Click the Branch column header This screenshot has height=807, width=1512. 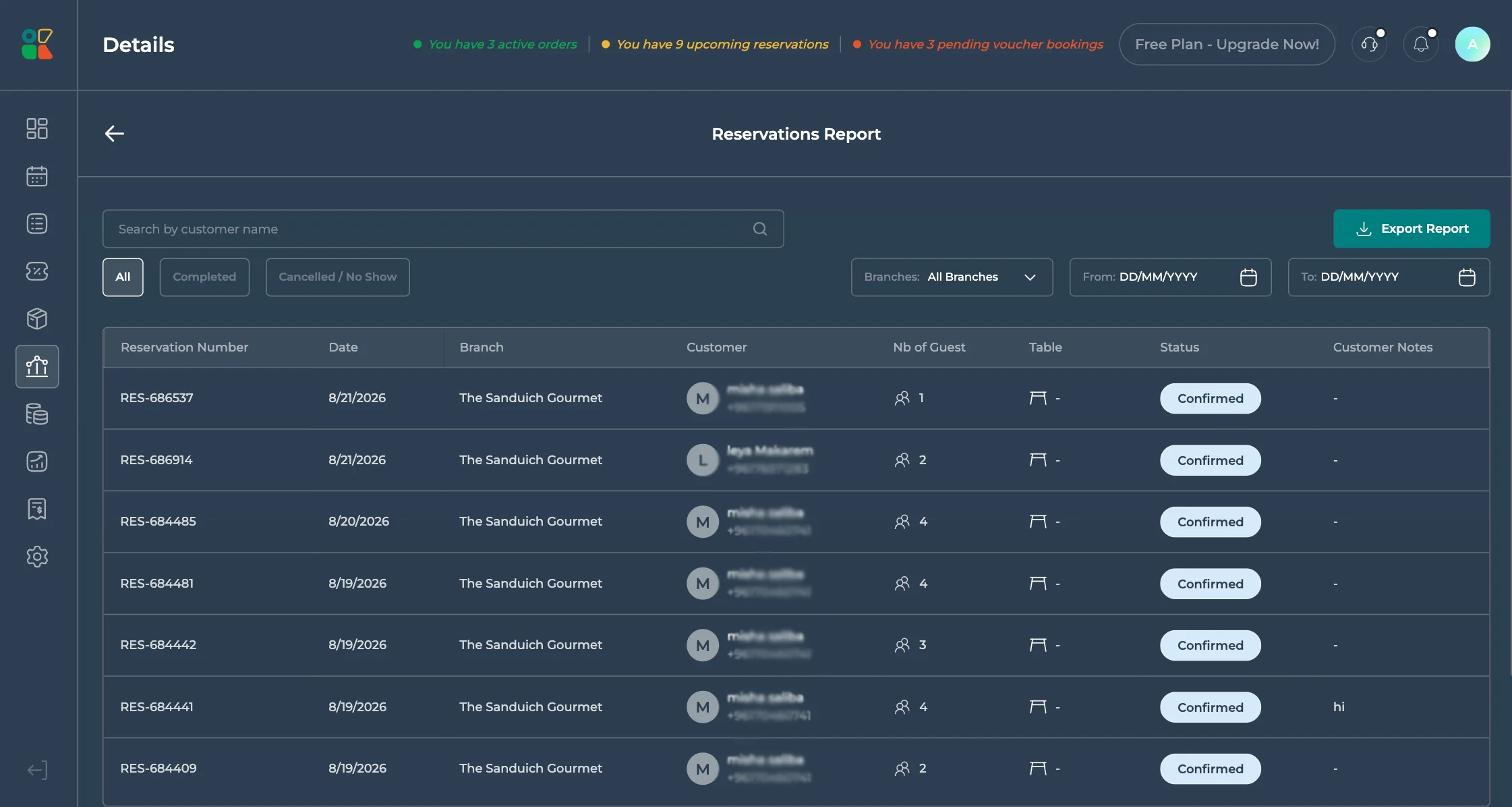pos(482,347)
